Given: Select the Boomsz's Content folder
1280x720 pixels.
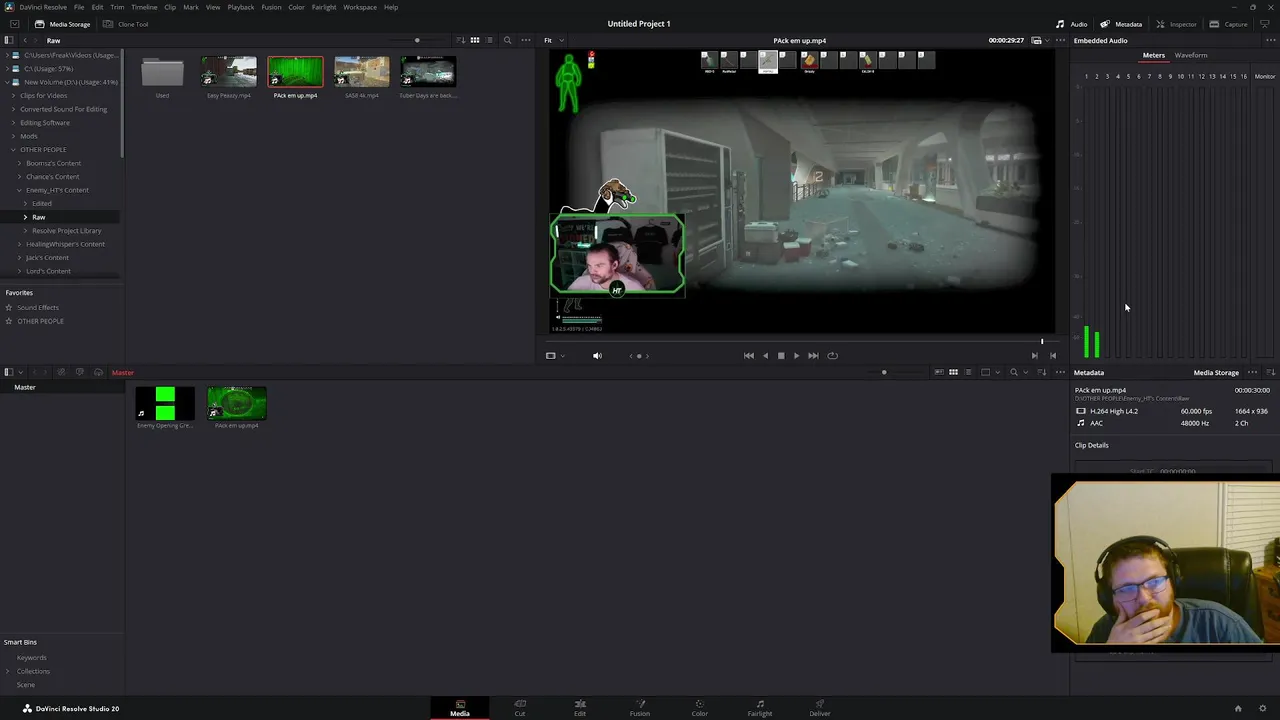Looking at the screenshot, I should (x=54, y=163).
